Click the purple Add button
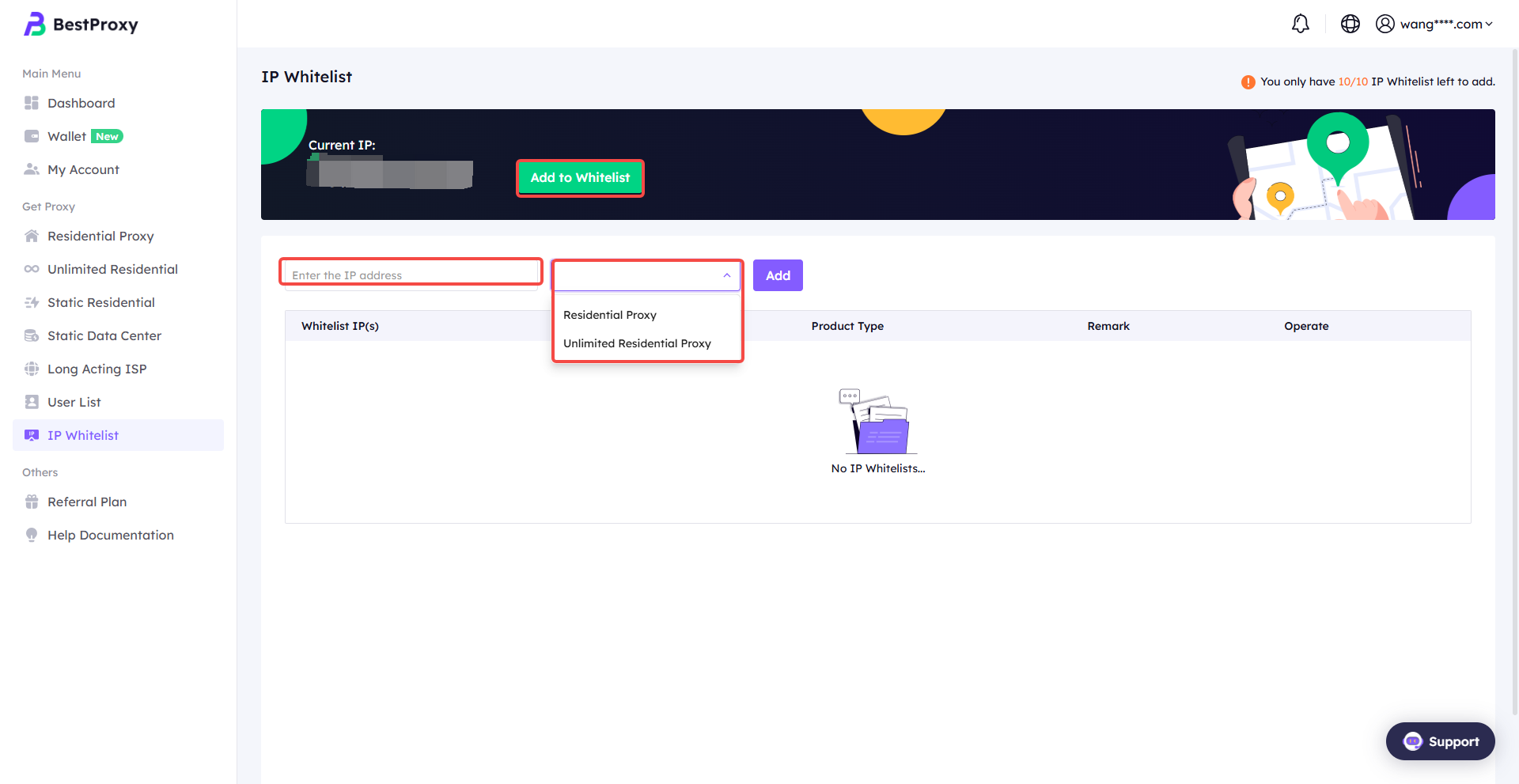 778,275
